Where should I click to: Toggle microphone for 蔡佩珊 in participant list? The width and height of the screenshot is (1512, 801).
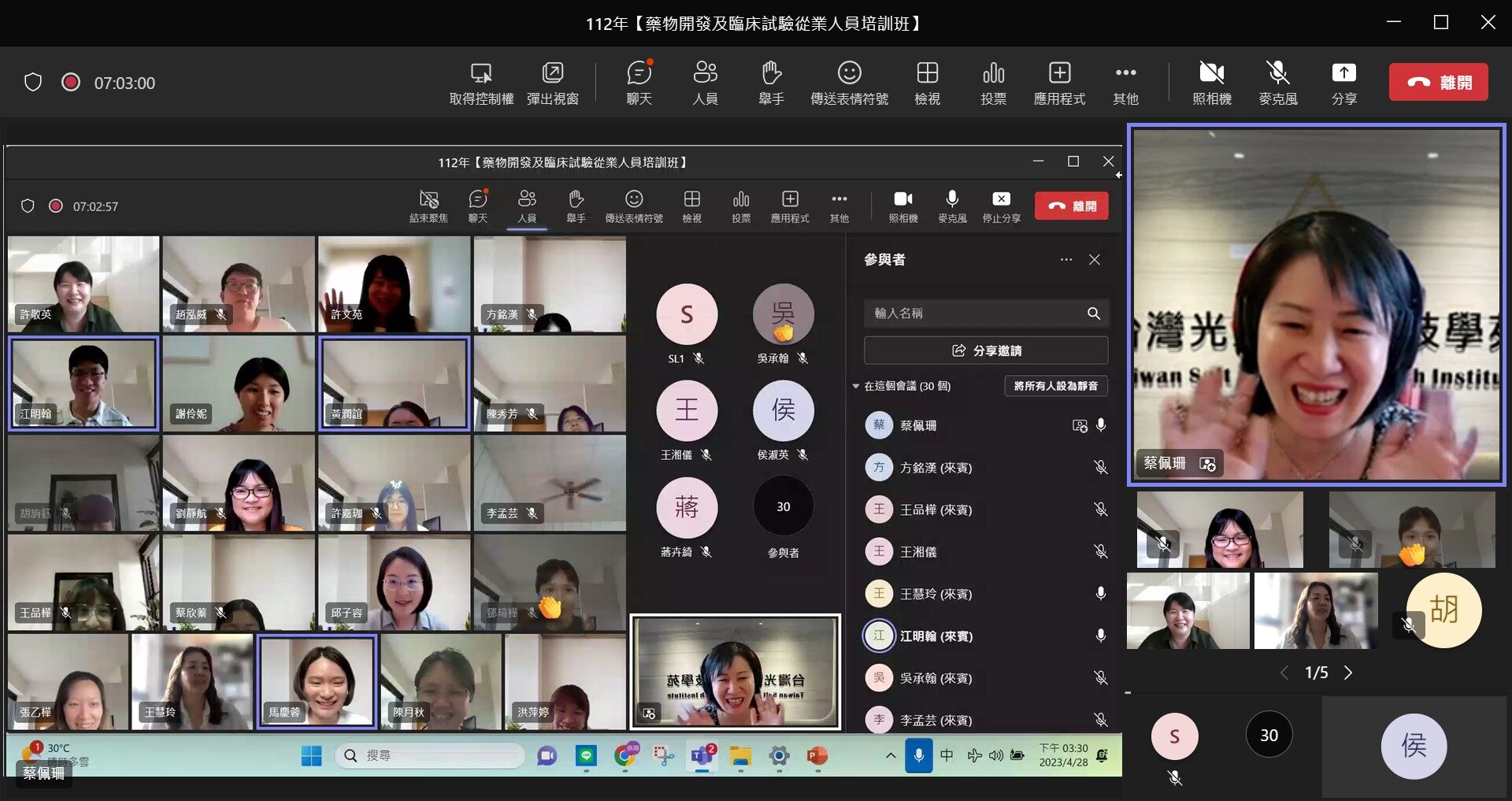pyautogui.click(x=1101, y=425)
